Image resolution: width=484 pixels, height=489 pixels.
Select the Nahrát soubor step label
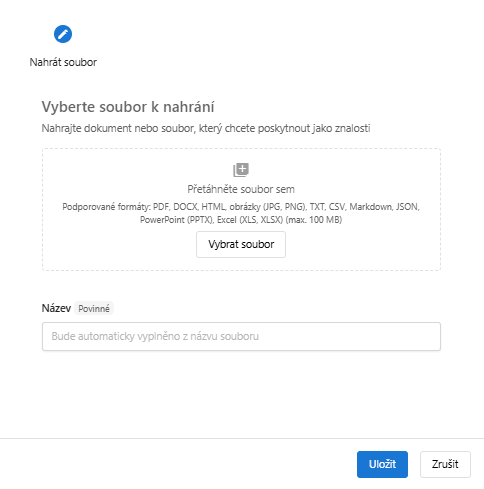click(x=63, y=62)
